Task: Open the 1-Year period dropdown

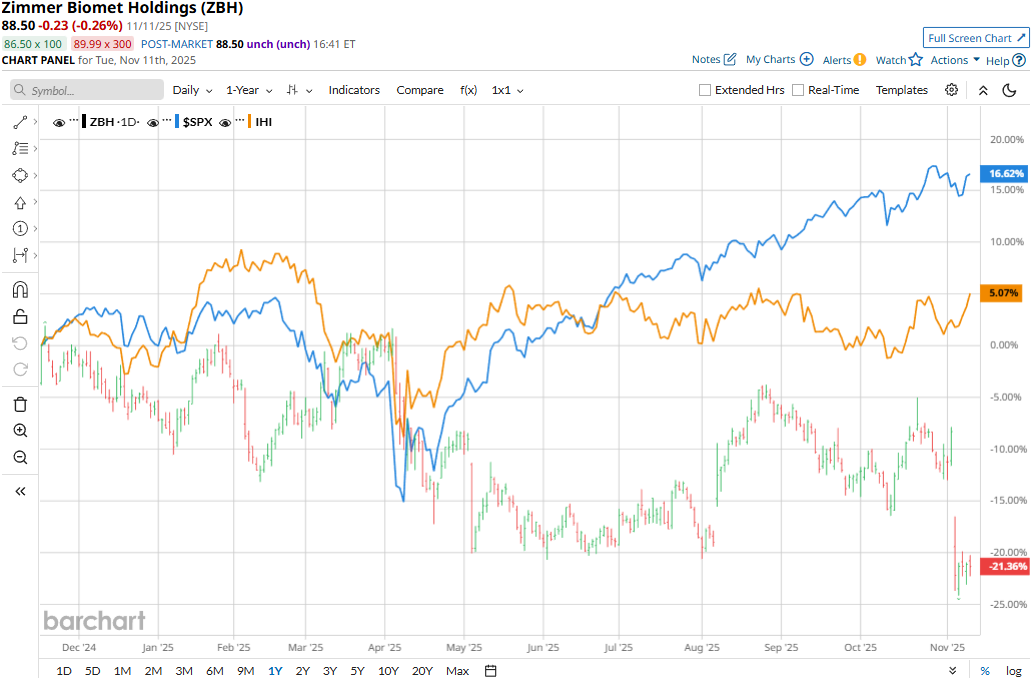Action: point(249,90)
